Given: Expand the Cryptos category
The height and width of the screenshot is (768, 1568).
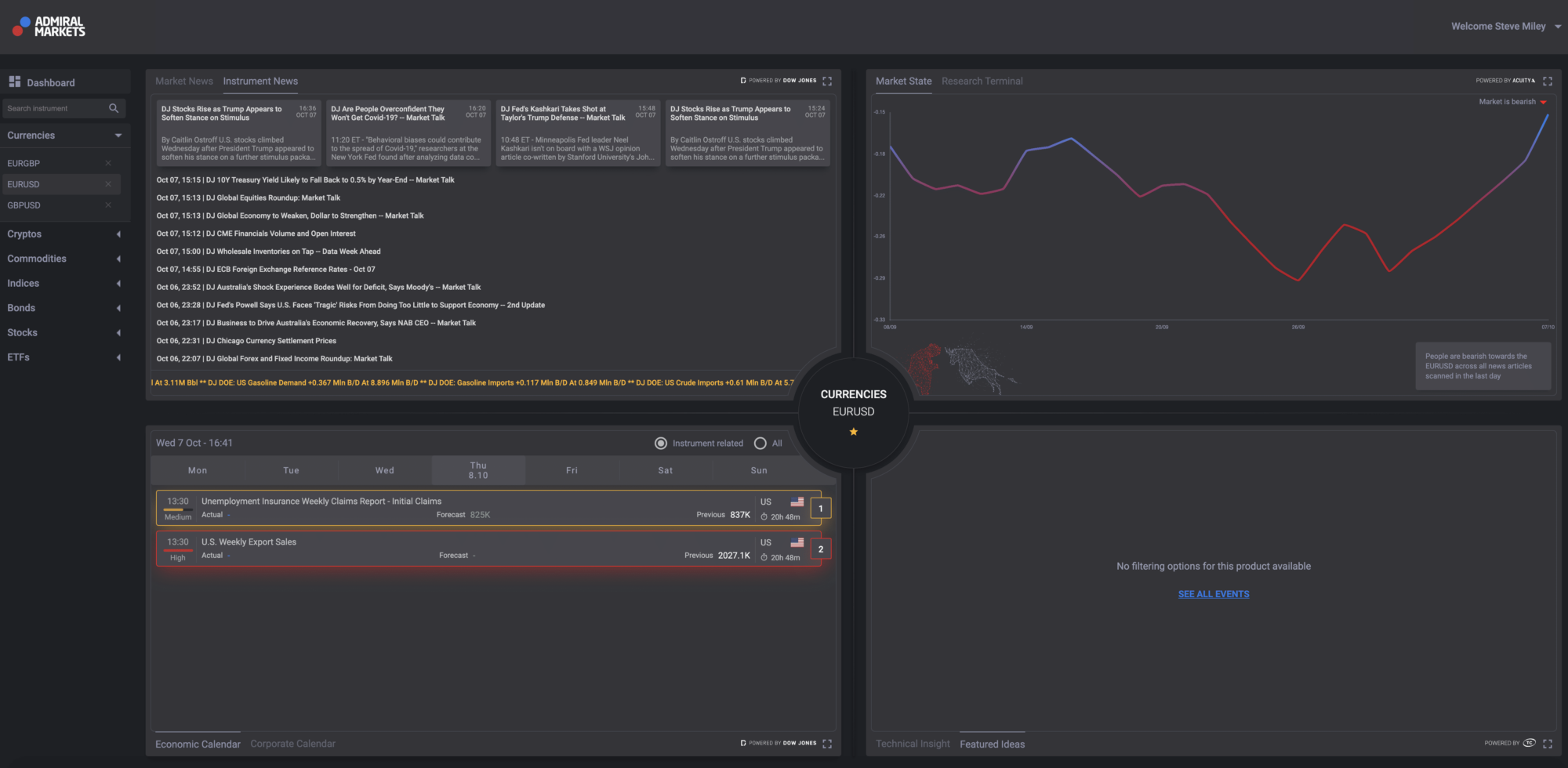Looking at the screenshot, I should pyautogui.click(x=118, y=234).
